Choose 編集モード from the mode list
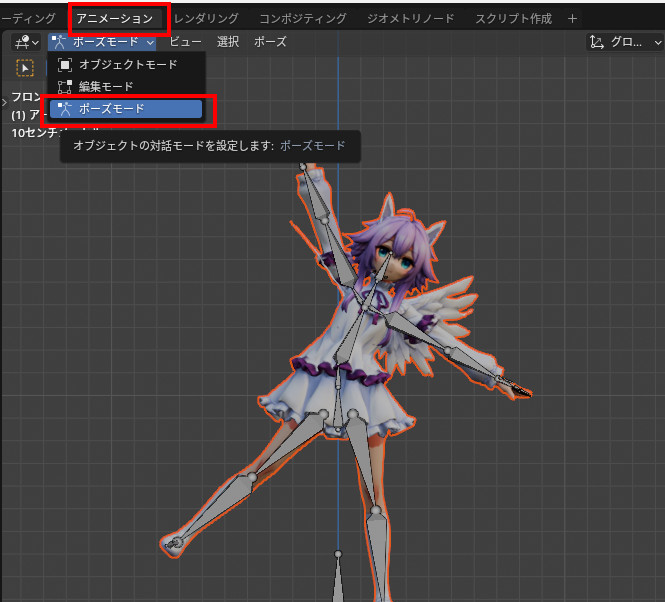The width and height of the screenshot is (665, 602). point(106,86)
